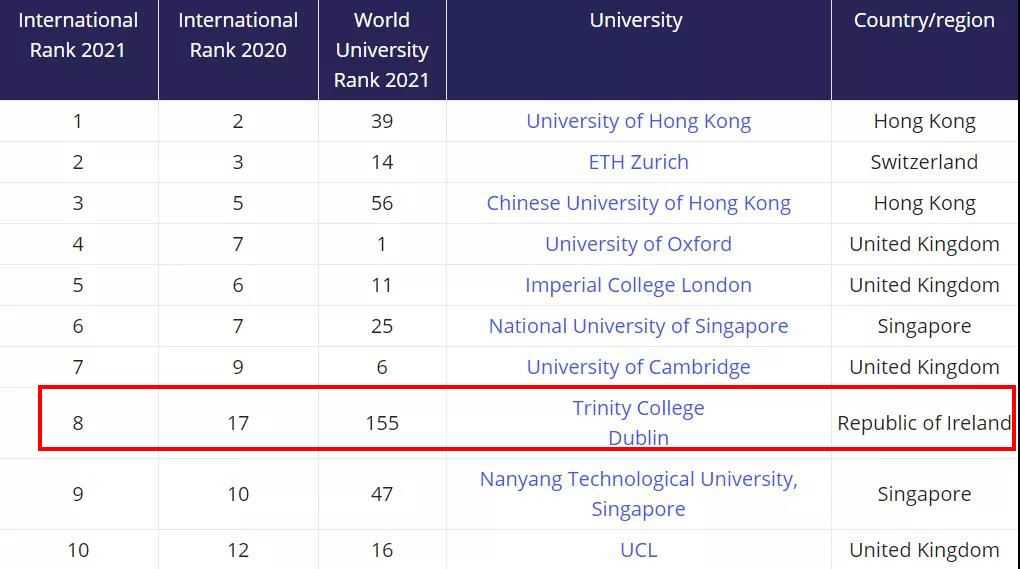Click the International Rank 2020 column header
This screenshot has width=1020, height=569.
238,35
